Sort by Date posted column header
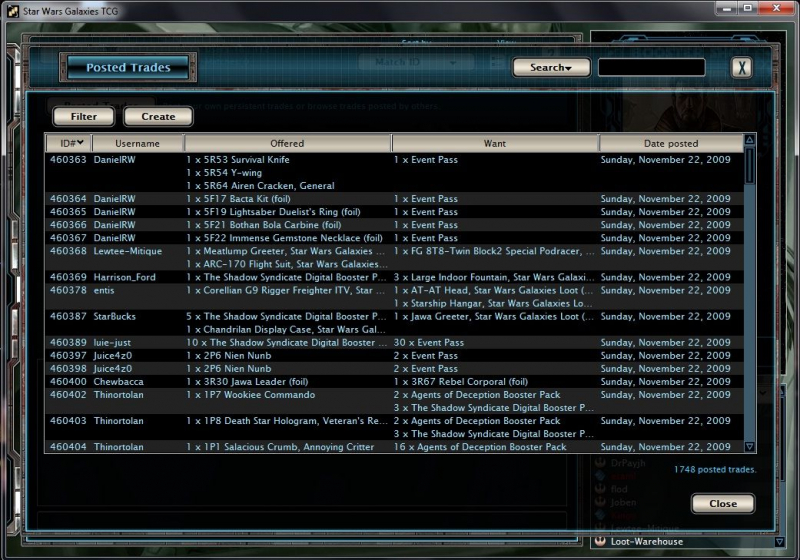 click(x=671, y=143)
